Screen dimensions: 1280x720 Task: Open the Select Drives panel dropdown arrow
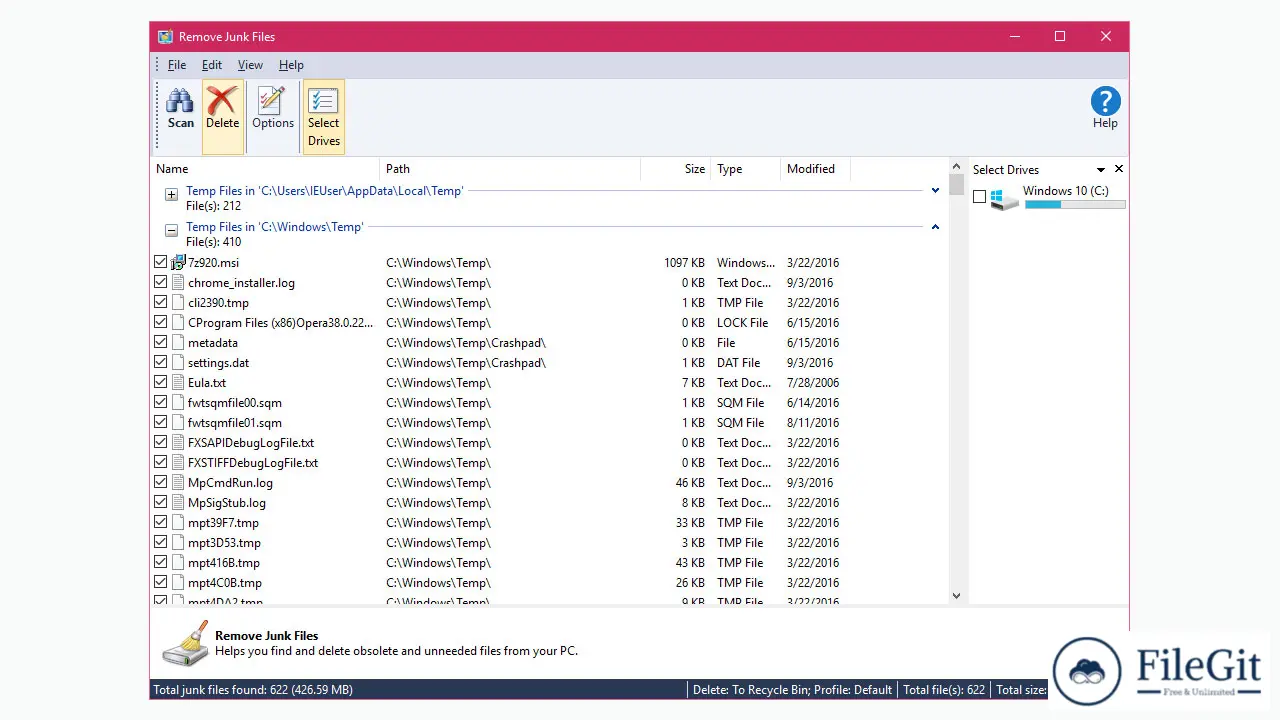(x=1100, y=170)
